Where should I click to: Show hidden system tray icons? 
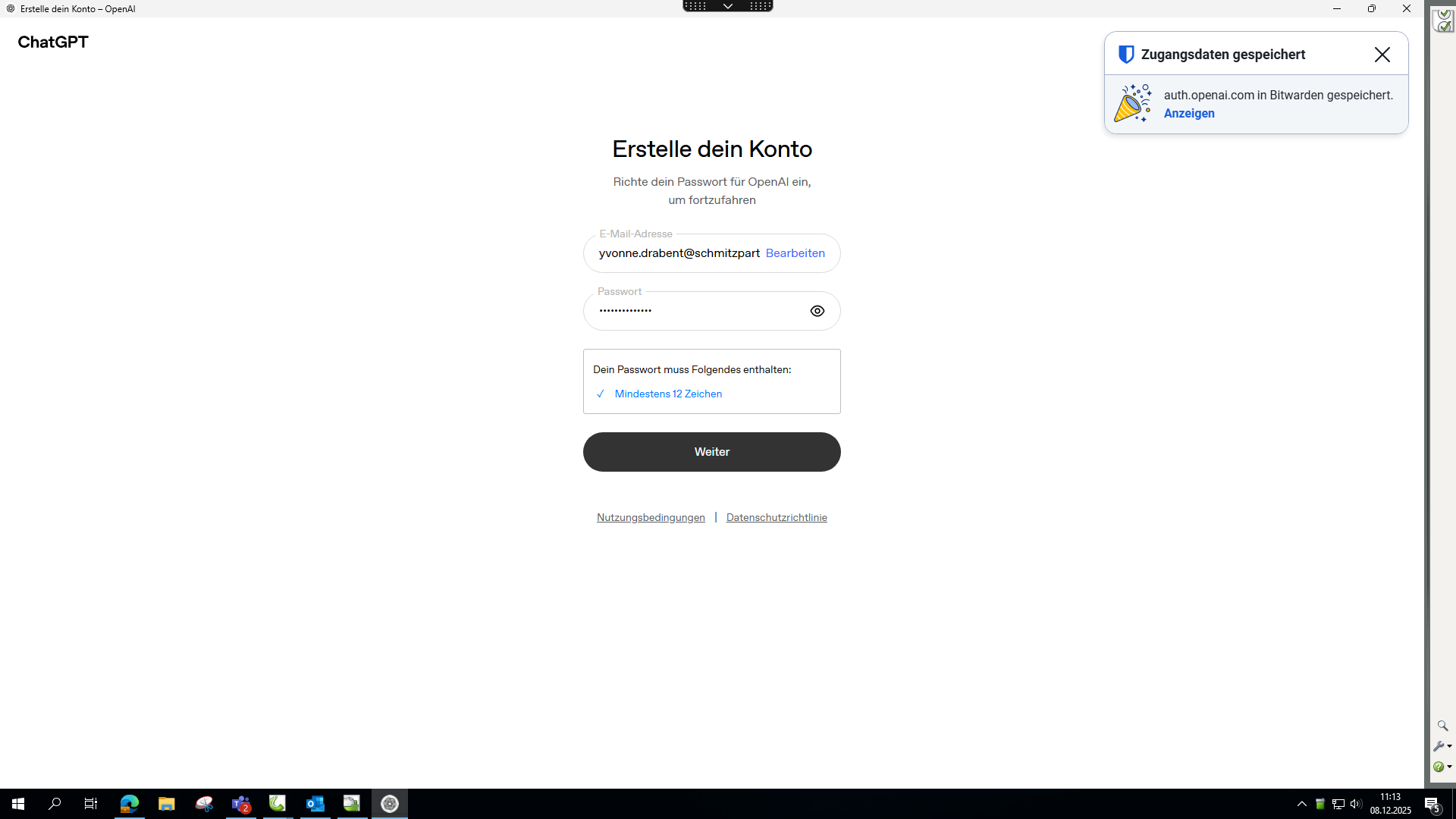coord(1301,804)
